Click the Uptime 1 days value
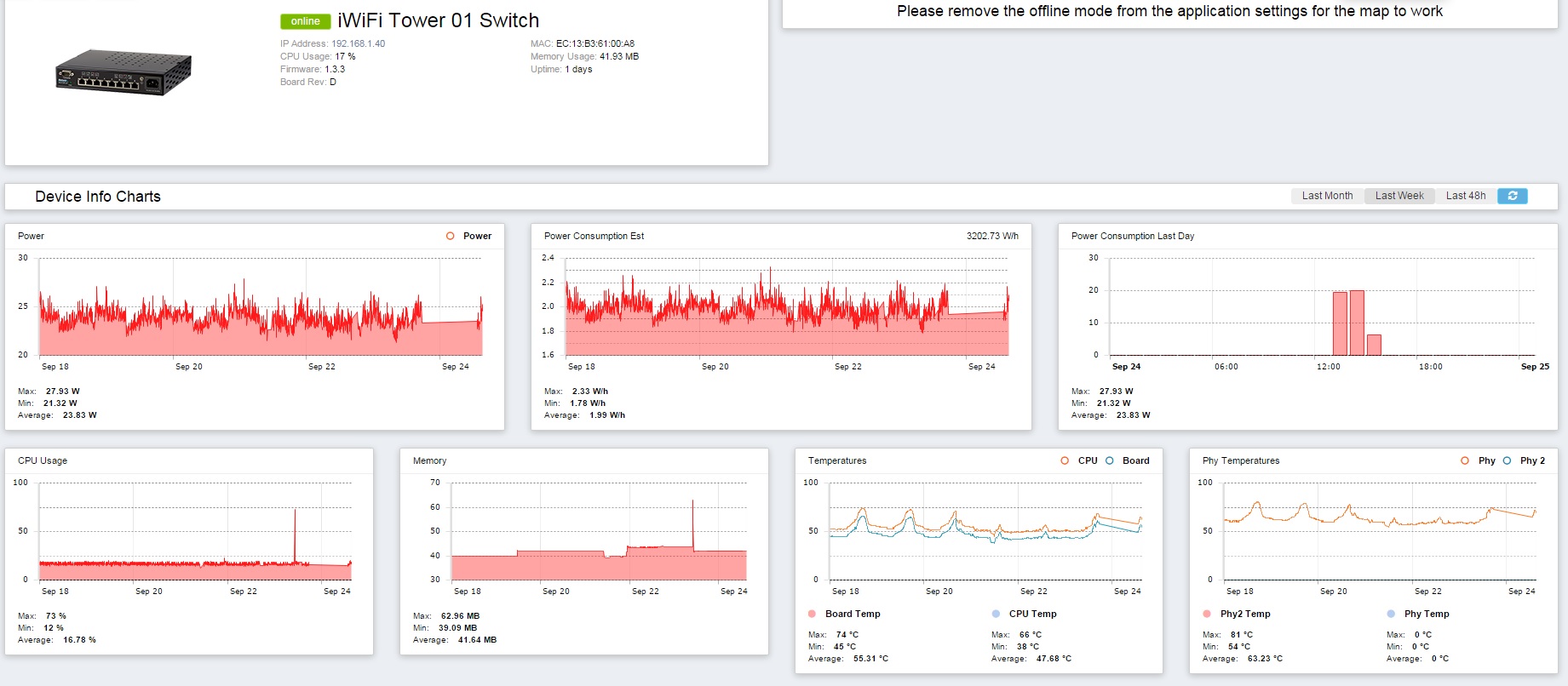The height and width of the screenshot is (686, 1568). tap(579, 69)
